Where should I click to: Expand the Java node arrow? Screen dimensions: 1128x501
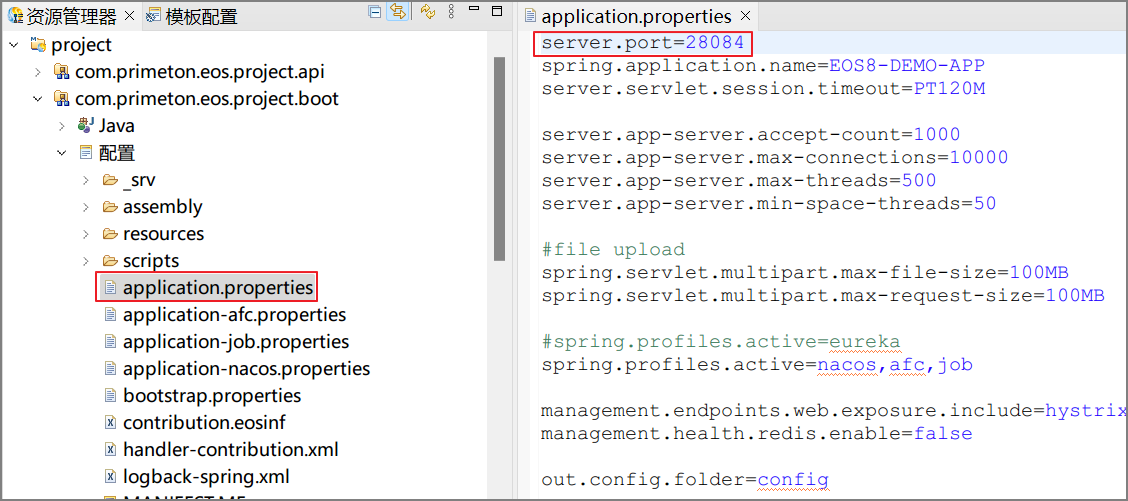click(x=62, y=126)
